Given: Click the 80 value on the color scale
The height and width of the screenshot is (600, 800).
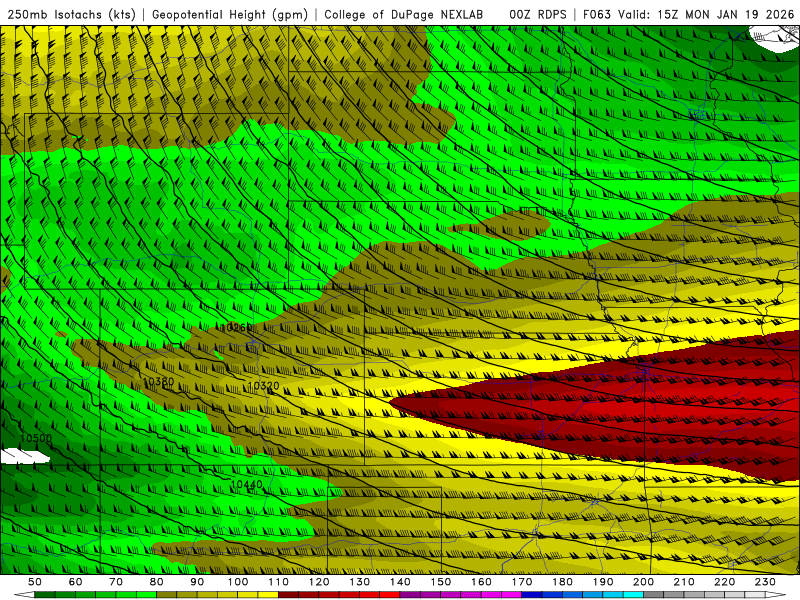Looking at the screenshot, I should click(157, 582).
